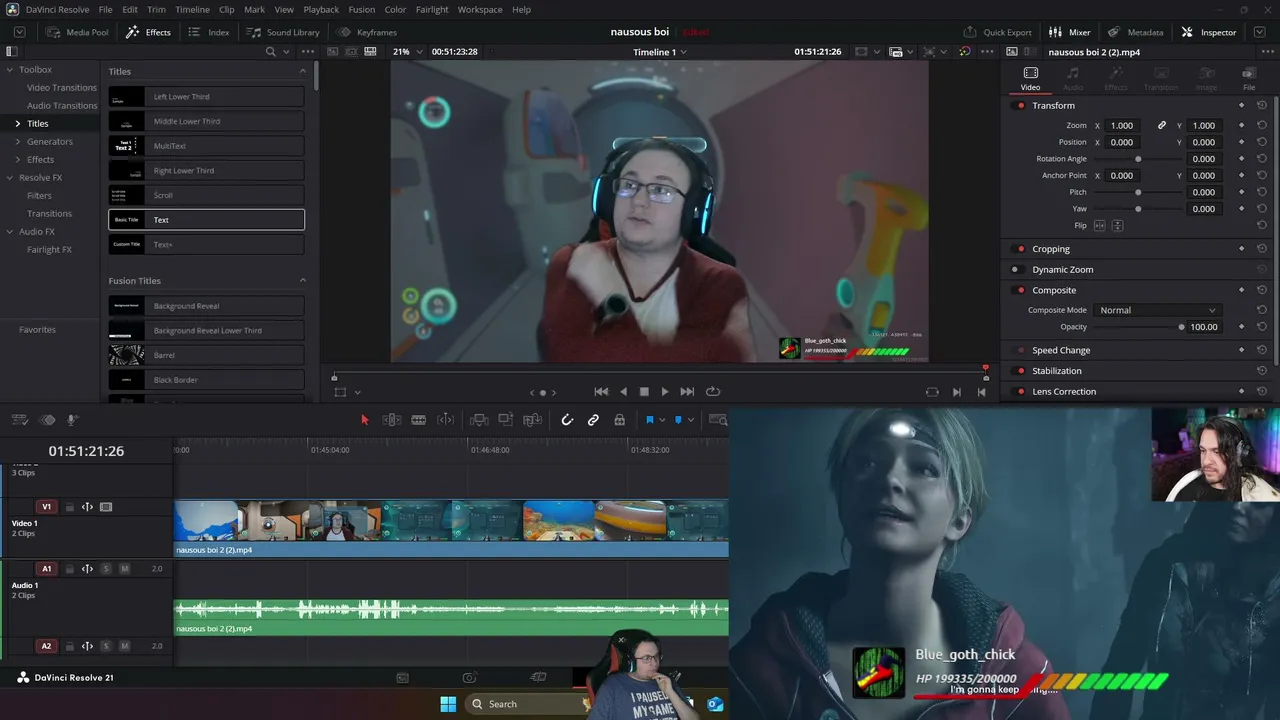1280x720 pixels.
Task: Toggle the Effects panel button
Action: [x=148, y=32]
